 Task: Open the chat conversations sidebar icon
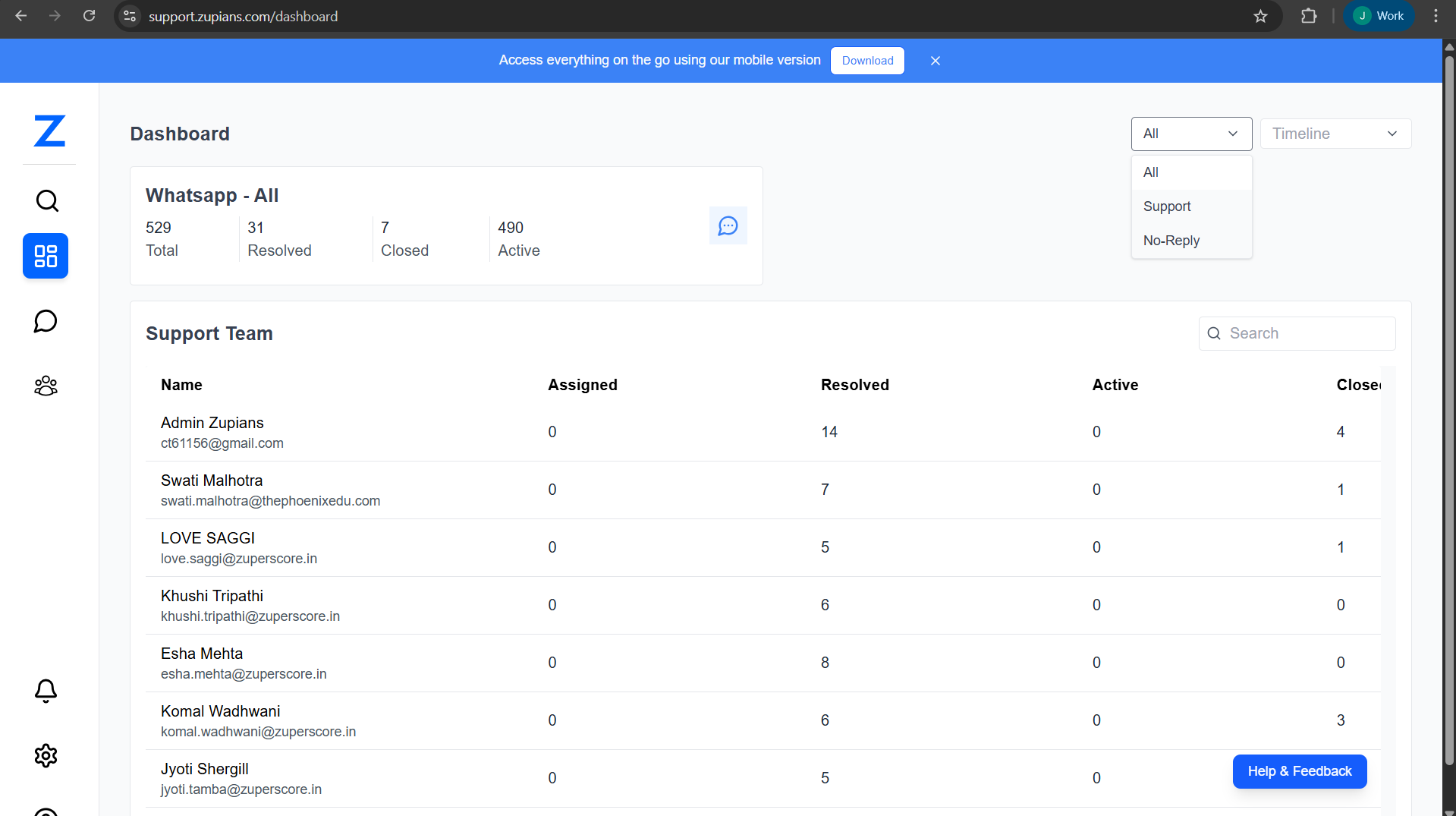(x=46, y=321)
